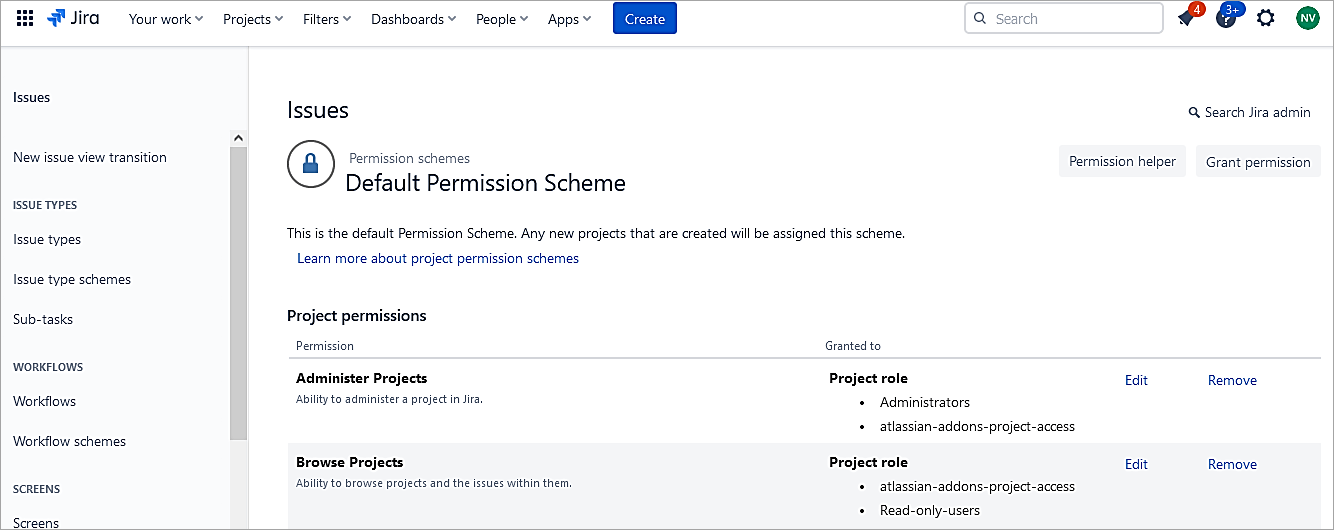Open the NV user profile avatar

coord(1307,19)
